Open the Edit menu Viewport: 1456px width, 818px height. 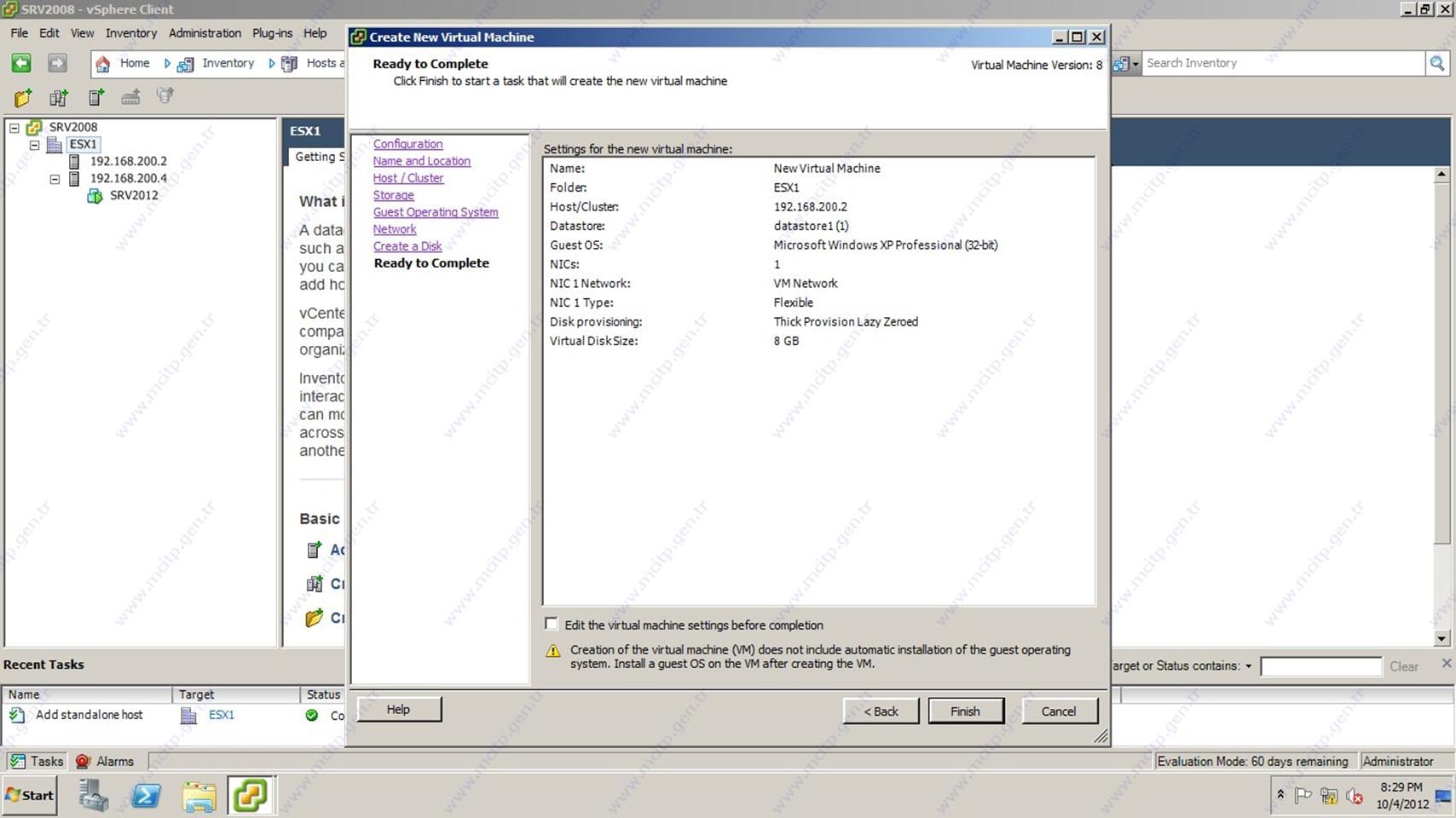pos(49,33)
